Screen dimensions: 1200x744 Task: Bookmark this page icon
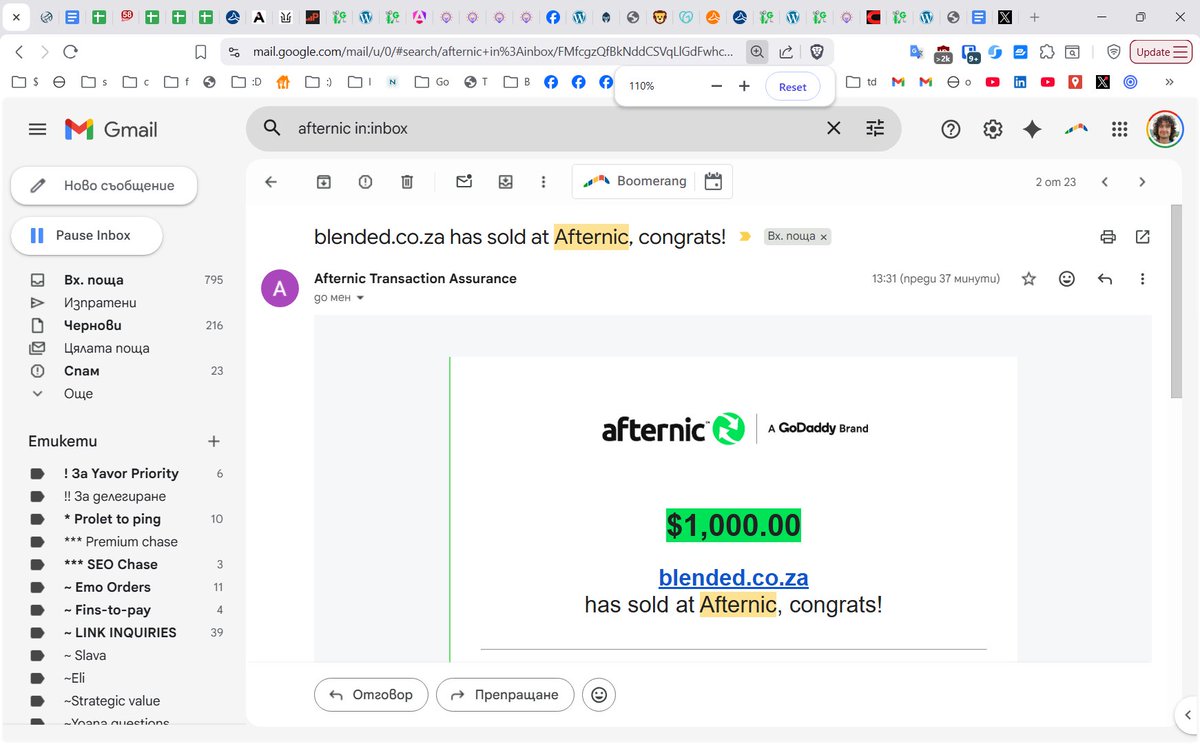click(x=201, y=52)
